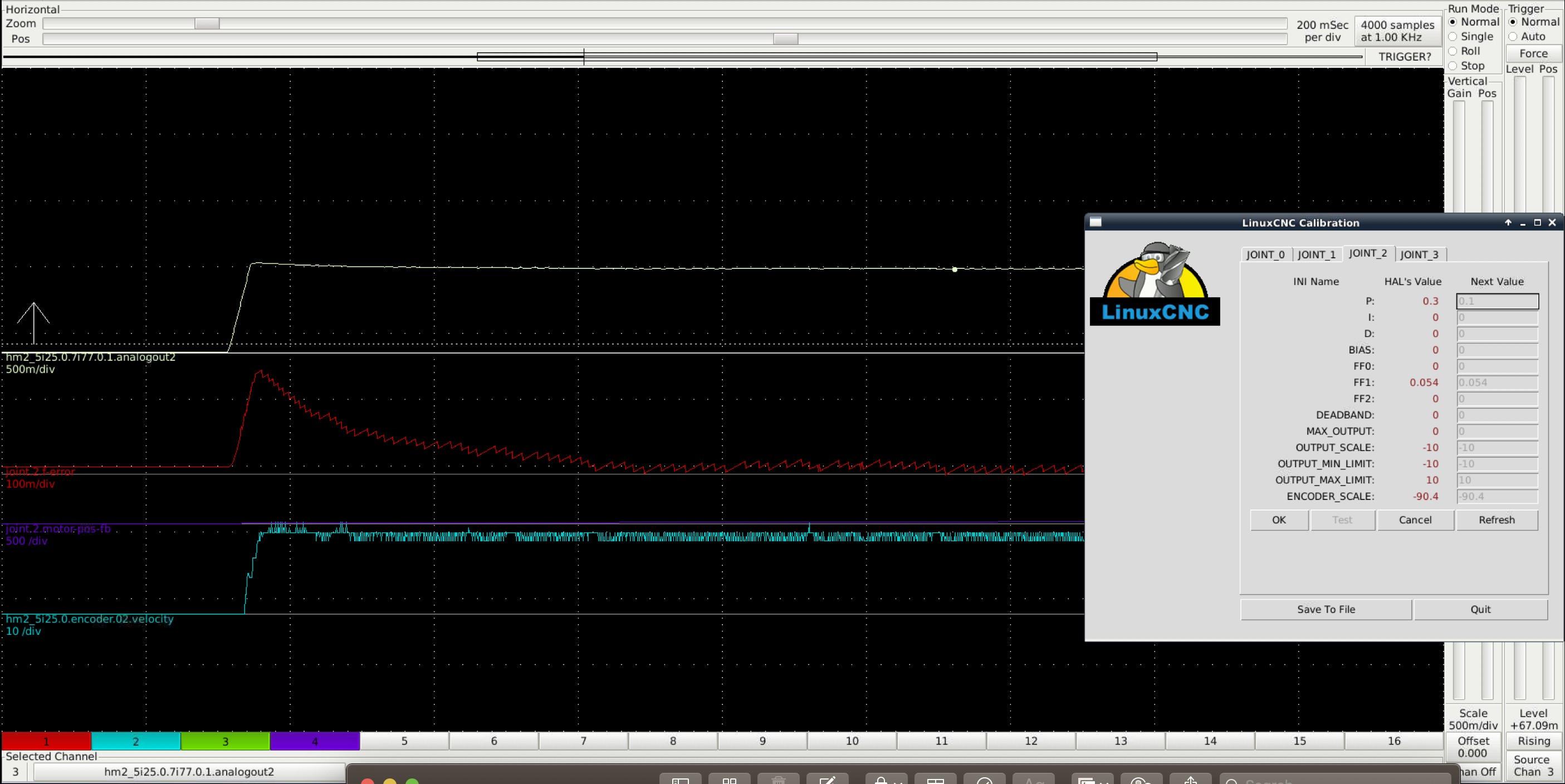Click the joint.2.f-error trace label
The width and height of the screenshot is (1565, 784).
tap(41, 472)
